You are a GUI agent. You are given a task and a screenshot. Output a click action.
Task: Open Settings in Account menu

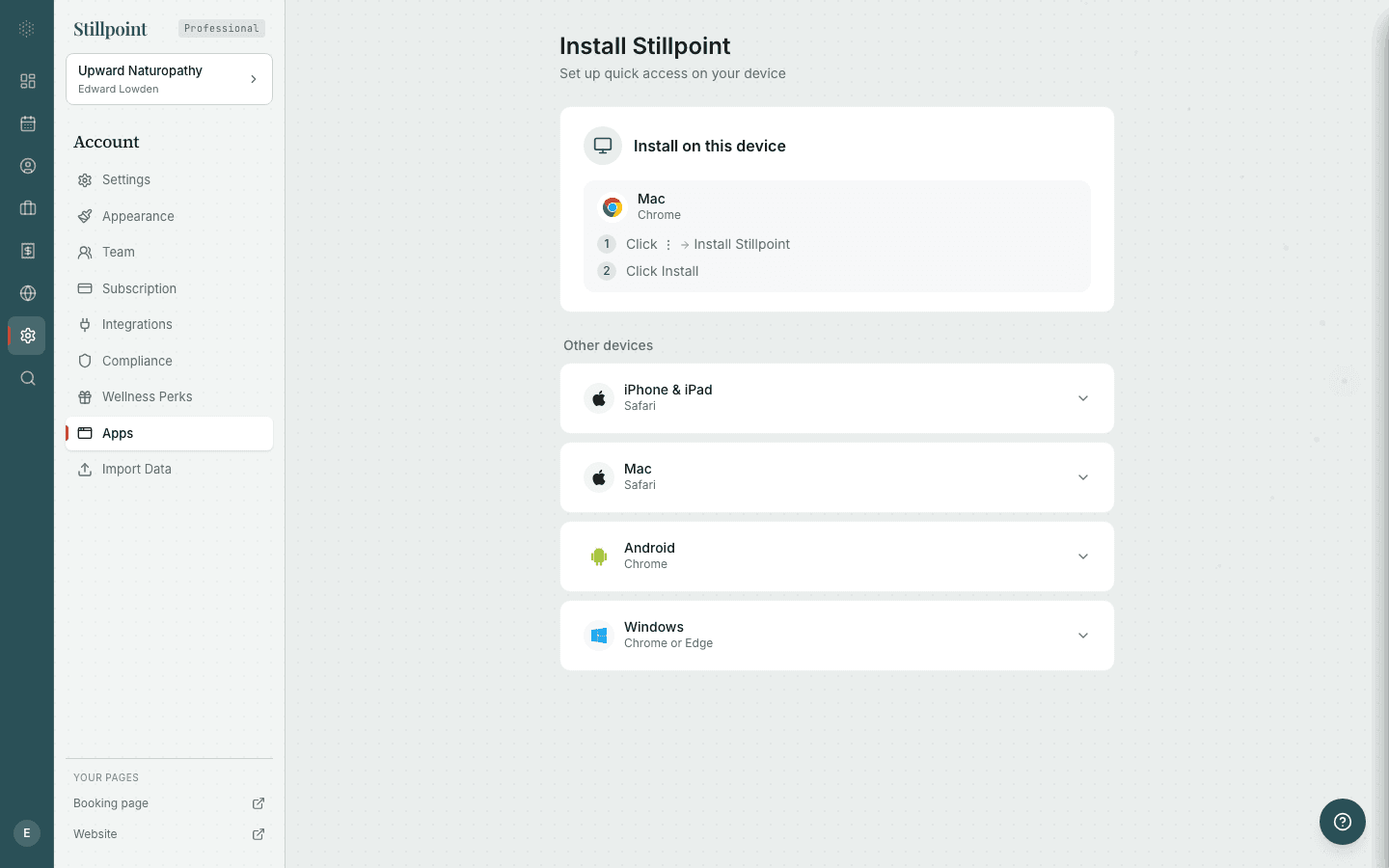169,180
